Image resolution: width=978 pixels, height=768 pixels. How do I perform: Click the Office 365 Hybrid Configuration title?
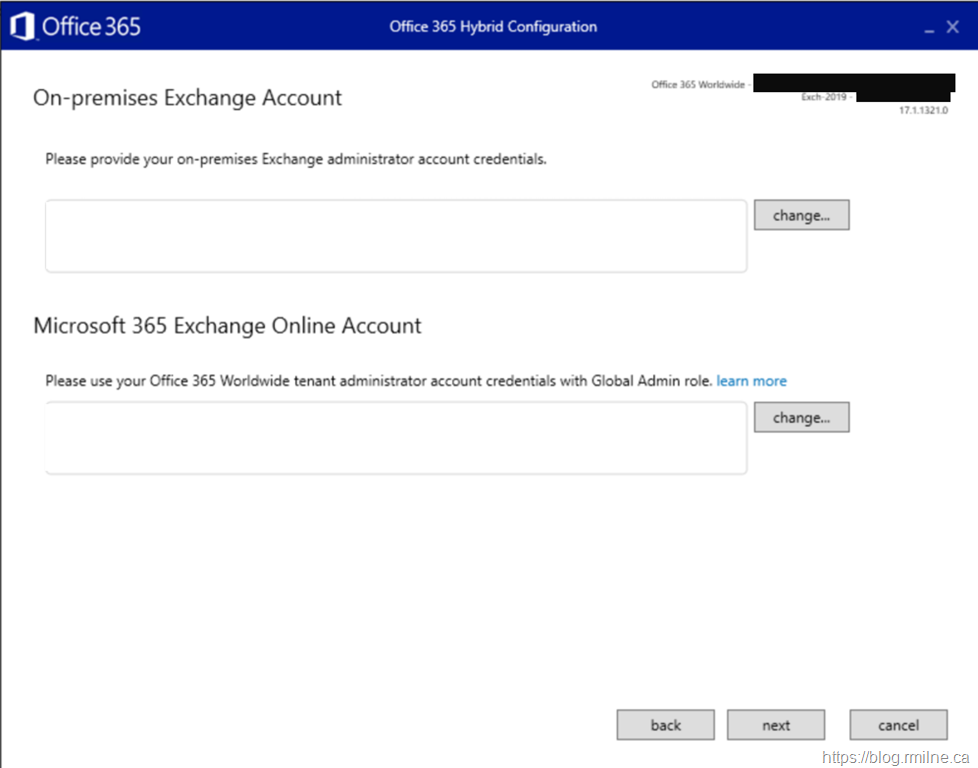pyautogui.click(x=493, y=27)
